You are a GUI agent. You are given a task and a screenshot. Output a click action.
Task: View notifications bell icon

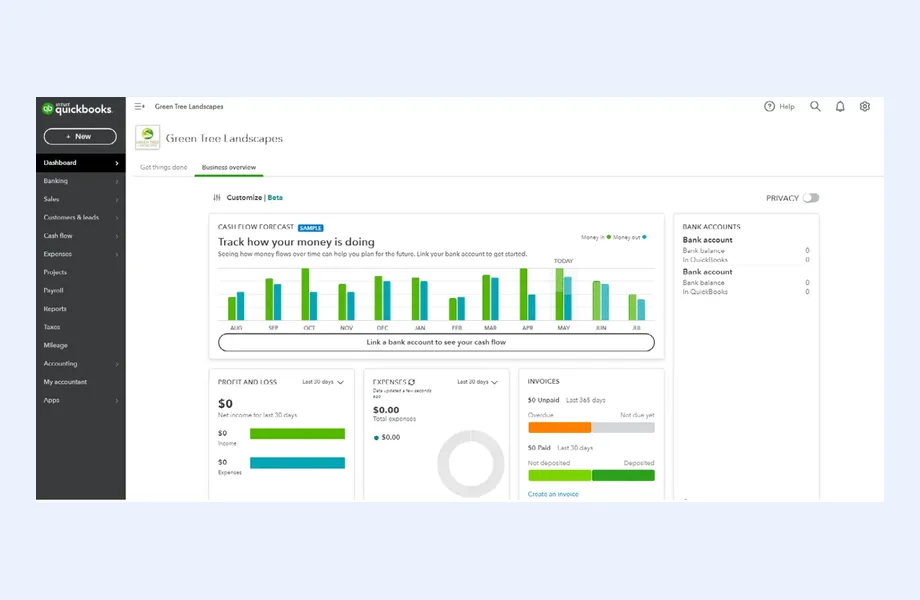pos(840,107)
